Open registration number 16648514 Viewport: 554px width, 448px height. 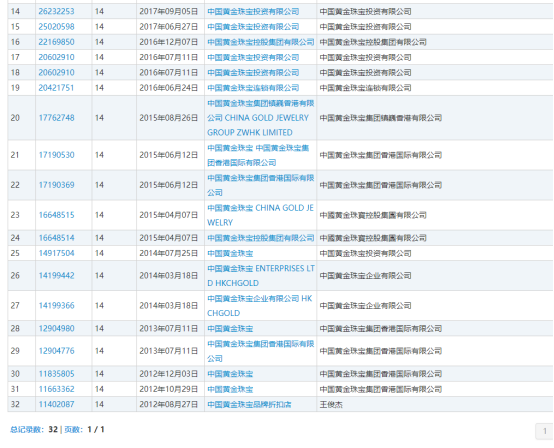pyautogui.click(x=56, y=238)
